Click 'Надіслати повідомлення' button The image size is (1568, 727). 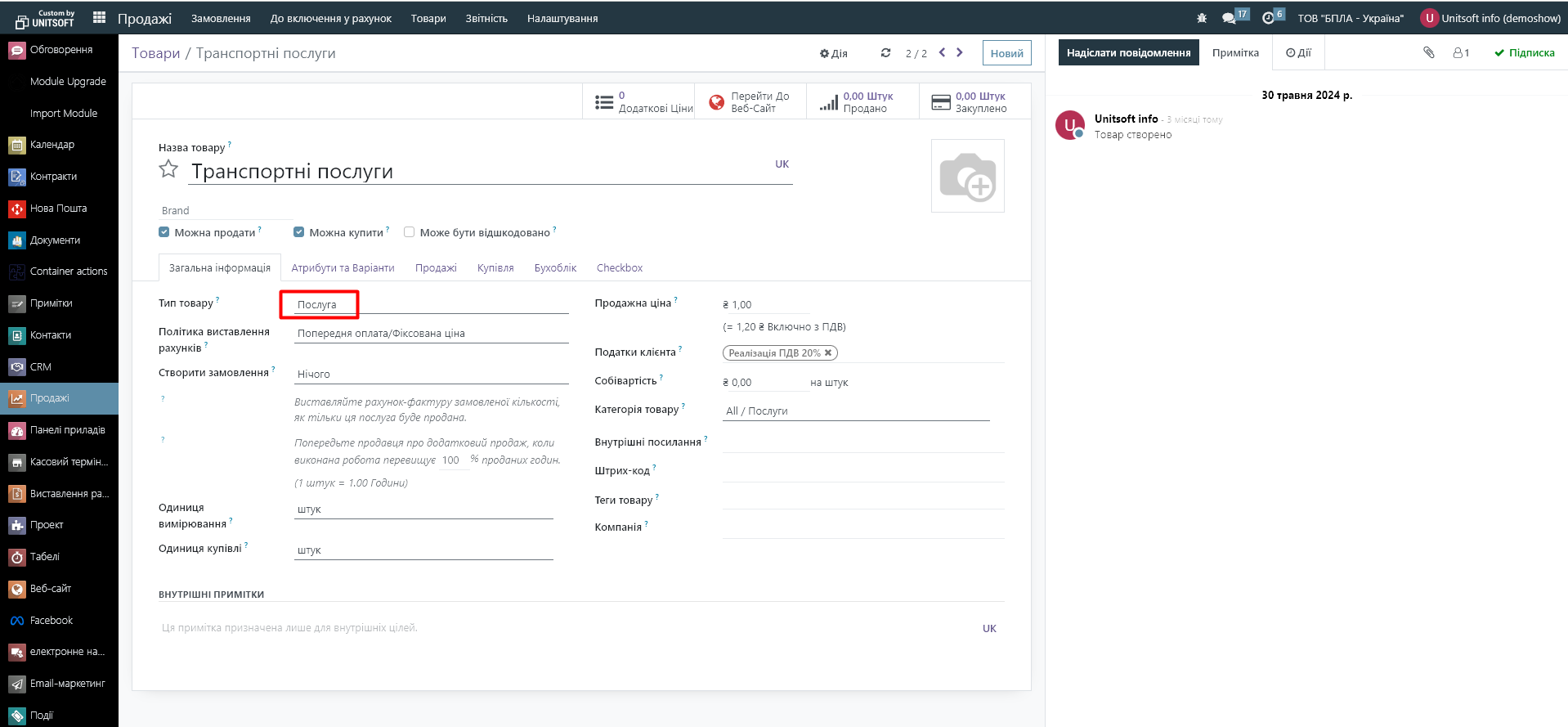1128,52
